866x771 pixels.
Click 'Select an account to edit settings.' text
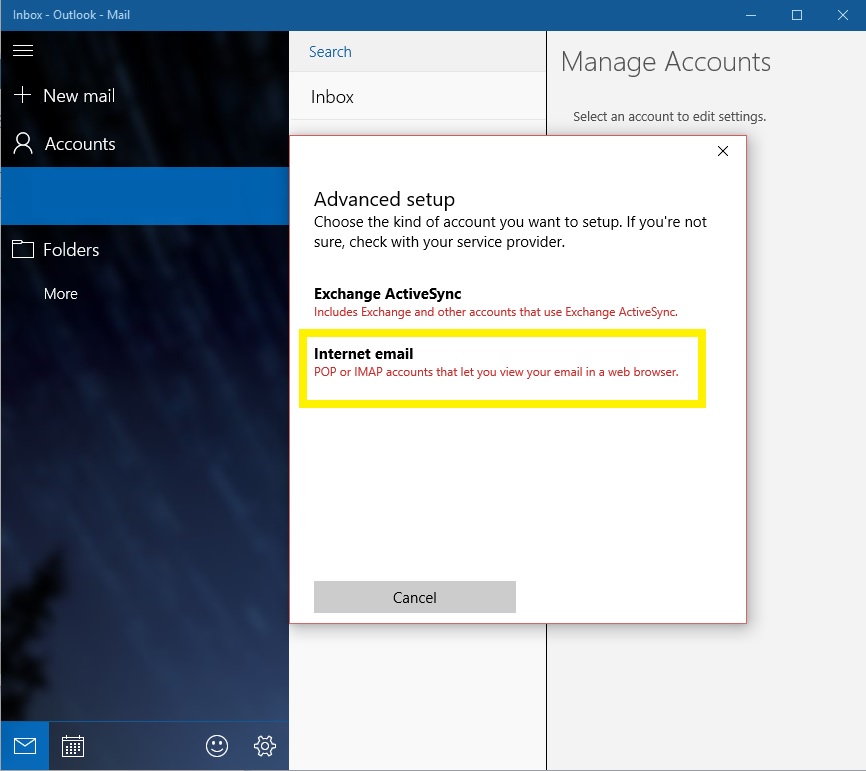669,117
